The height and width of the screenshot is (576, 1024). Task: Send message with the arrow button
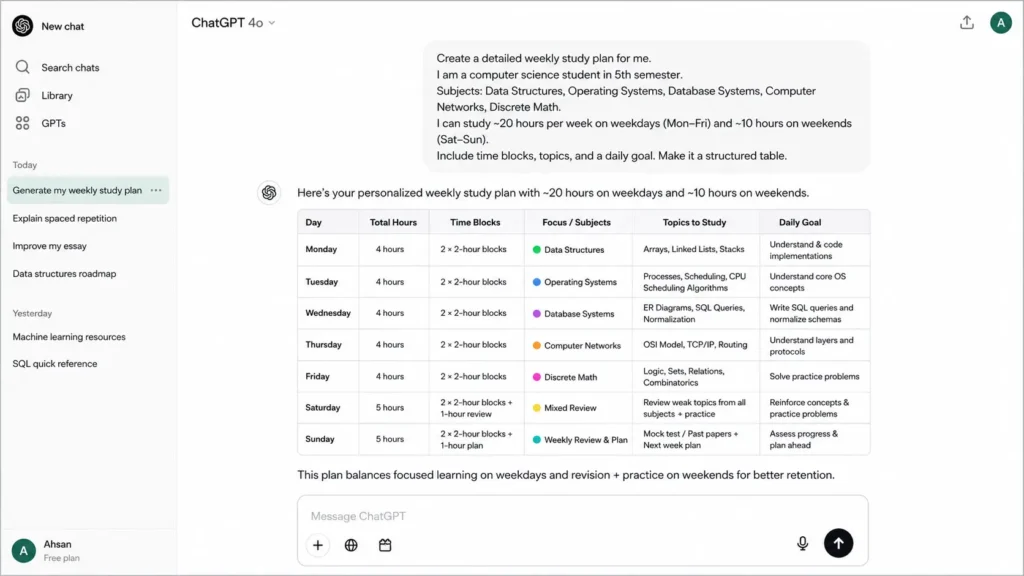point(839,543)
